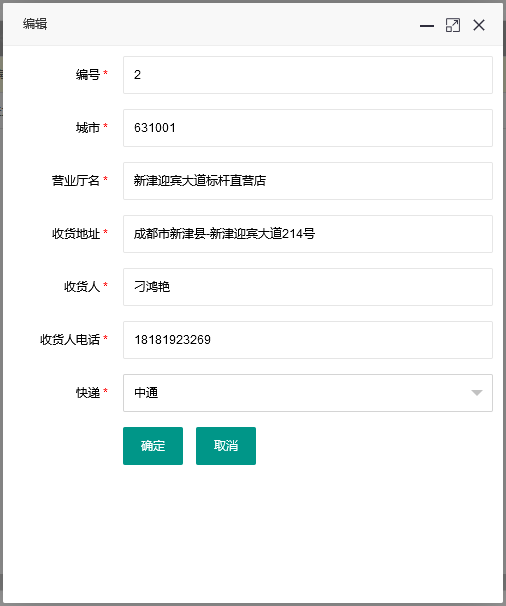The width and height of the screenshot is (506, 606).
Task: Click the 收货地址 field label
Action: 76,233
